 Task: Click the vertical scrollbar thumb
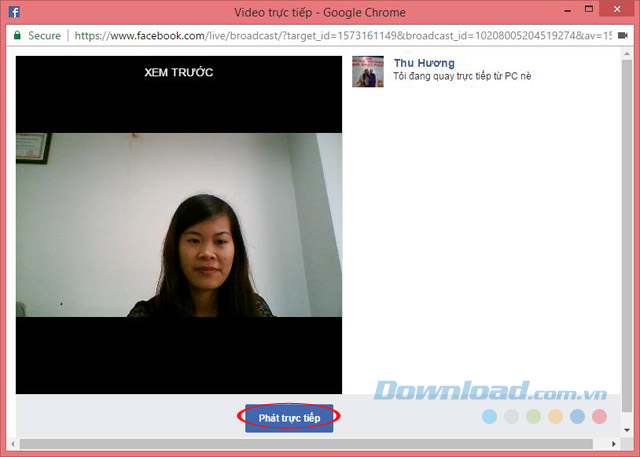627,236
